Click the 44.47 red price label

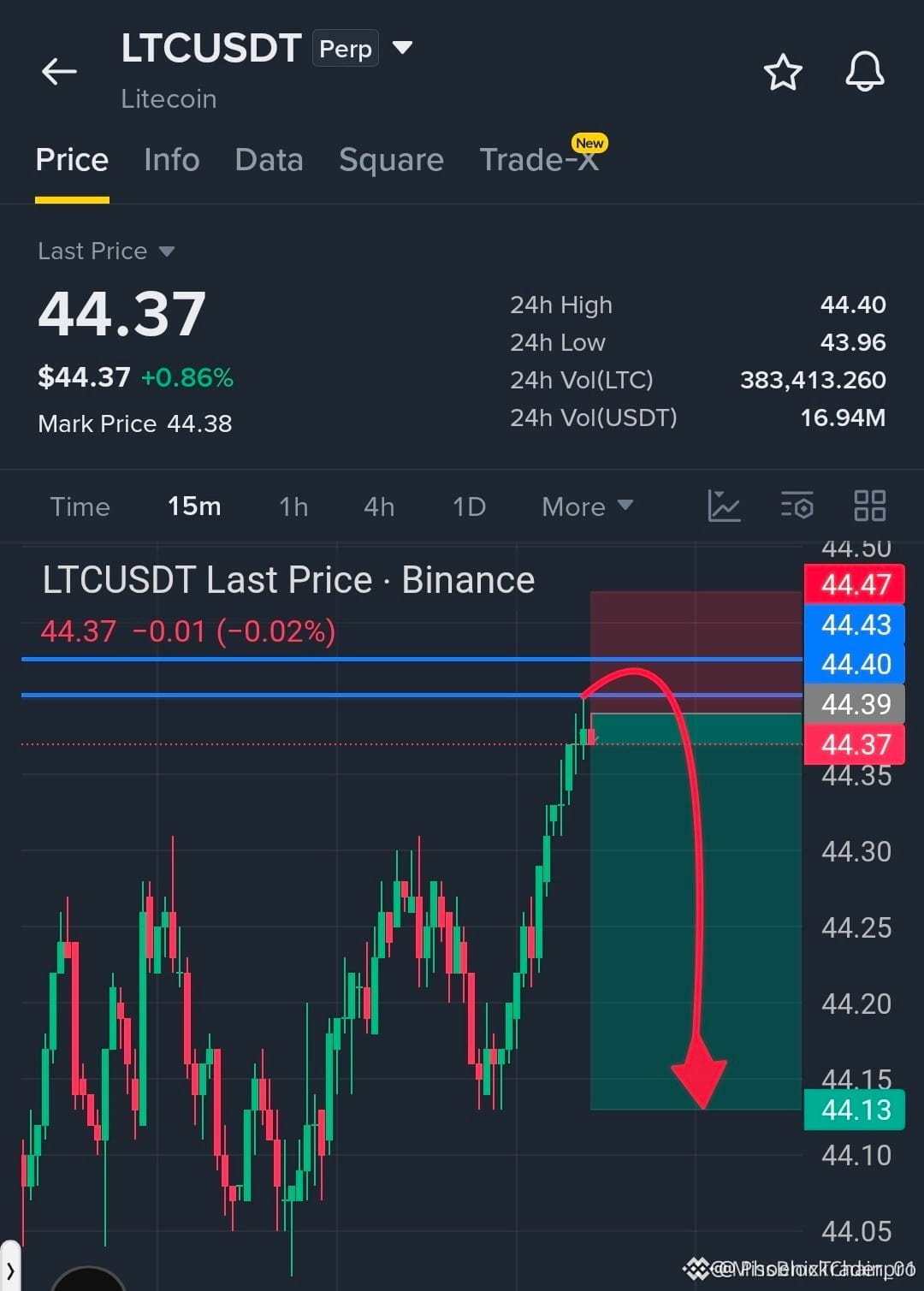[x=855, y=584]
